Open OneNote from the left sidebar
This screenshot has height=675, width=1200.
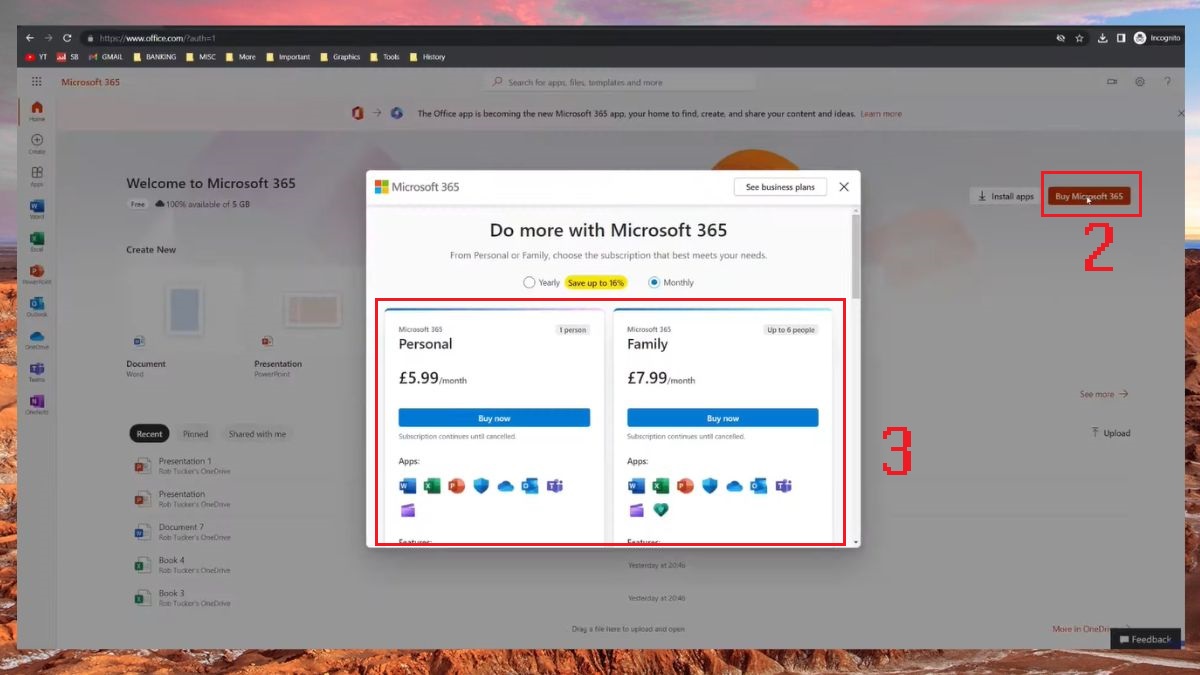pyautogui.click(x=37, y=404)
